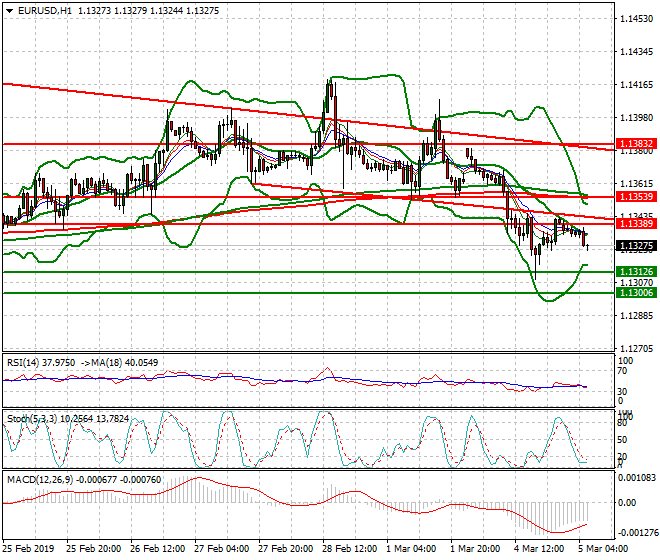Click the current price label 1.13275

coord(636,245)
